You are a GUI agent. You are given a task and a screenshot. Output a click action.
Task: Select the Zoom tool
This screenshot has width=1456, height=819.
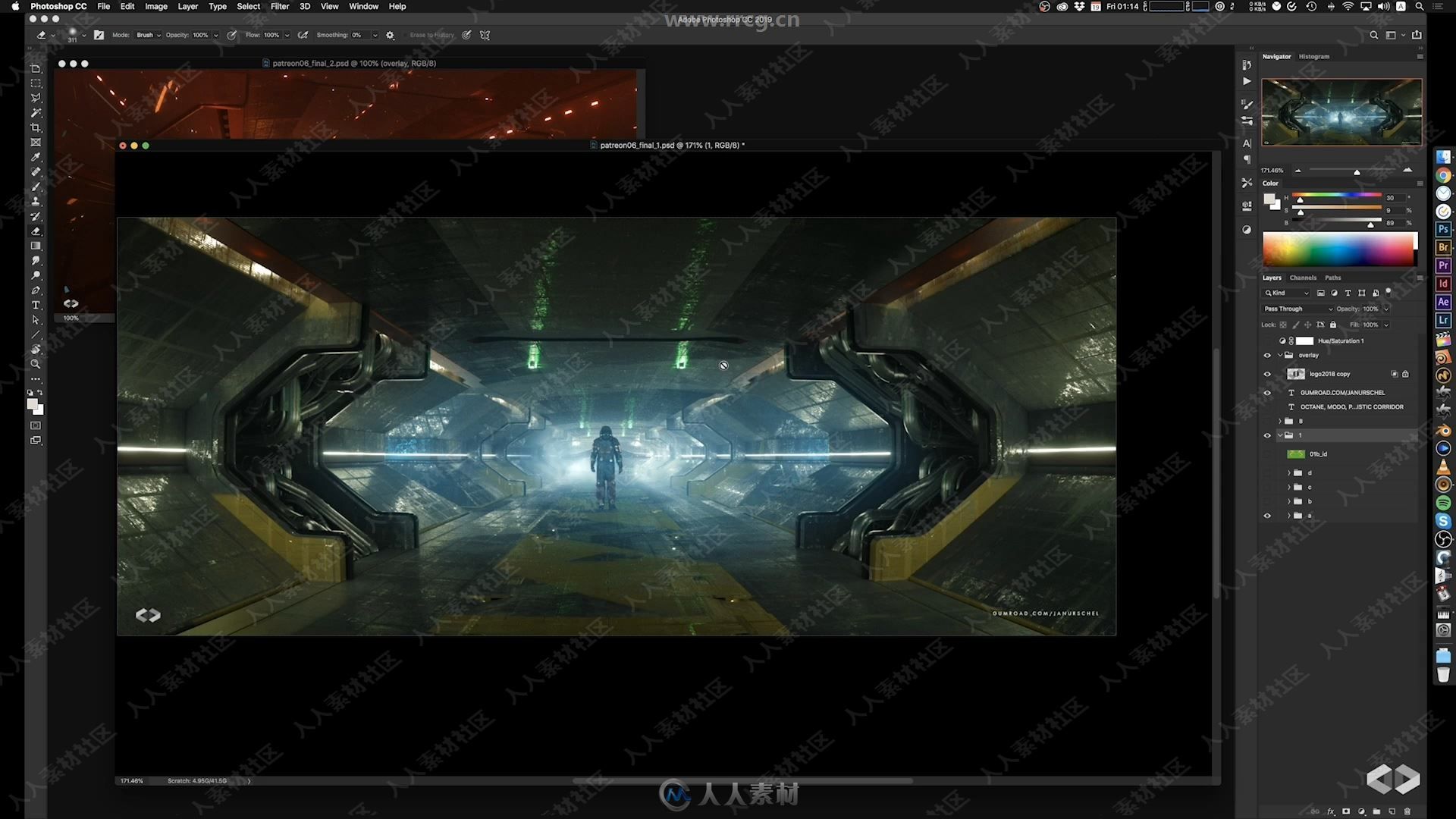(x=36, y=364)
